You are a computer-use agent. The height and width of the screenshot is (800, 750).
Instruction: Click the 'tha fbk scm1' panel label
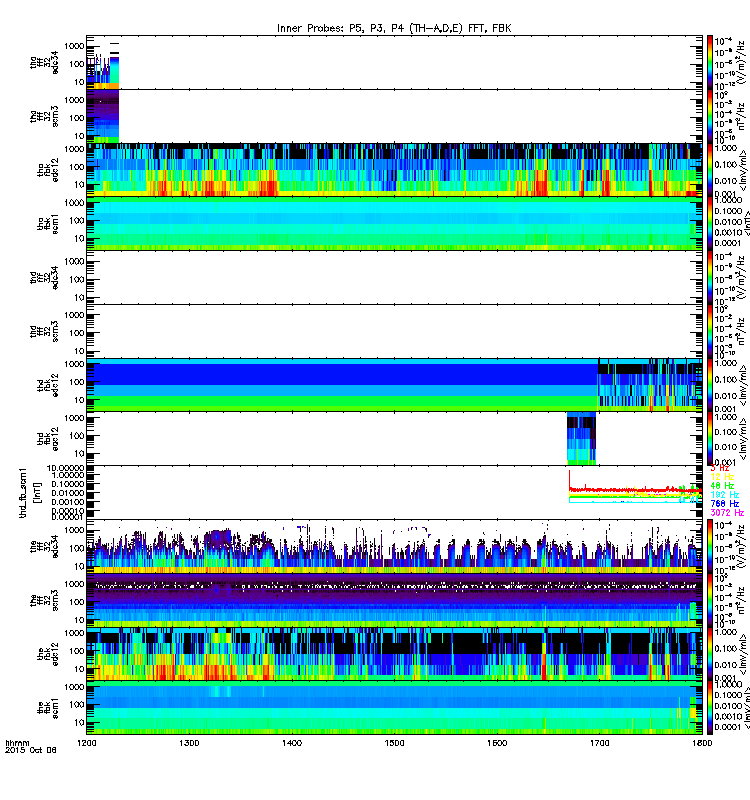click(47, 224)
